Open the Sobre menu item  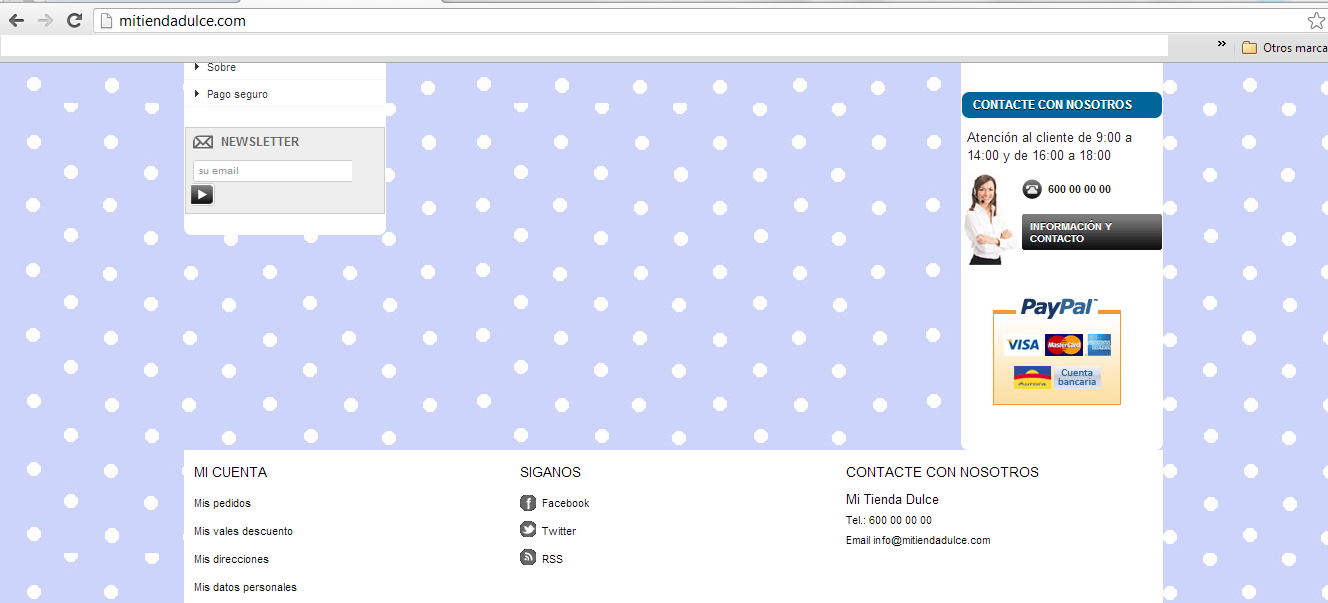(x=221, y=67)
